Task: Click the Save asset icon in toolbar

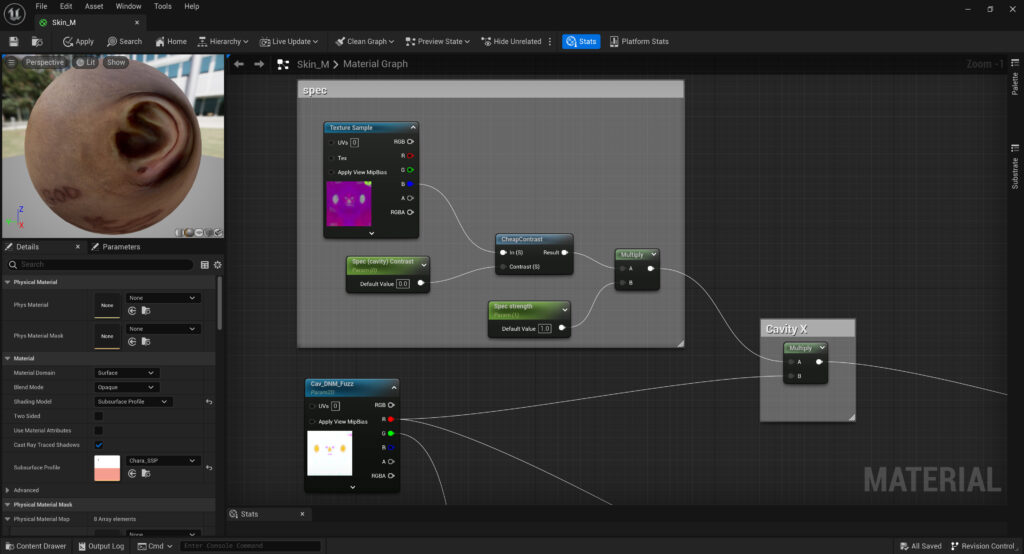Action: click(x=14, y=41)
